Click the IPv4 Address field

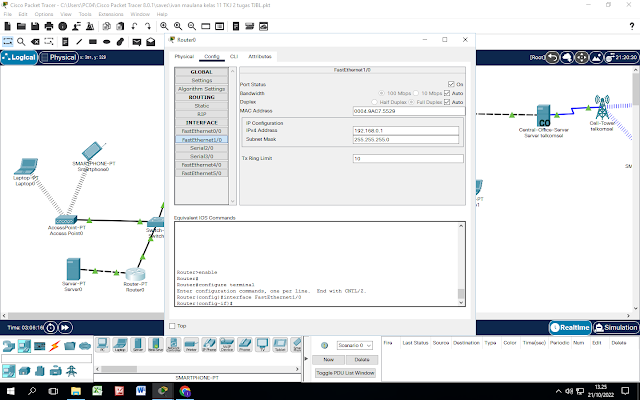tap(406, 131)
